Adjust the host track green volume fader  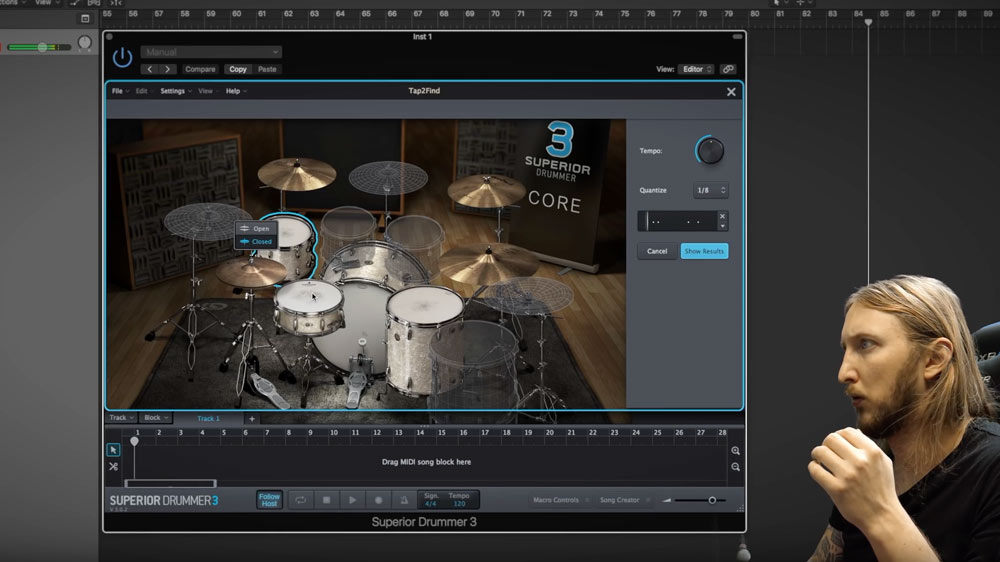pyautogui.click(x=40, y=47)
